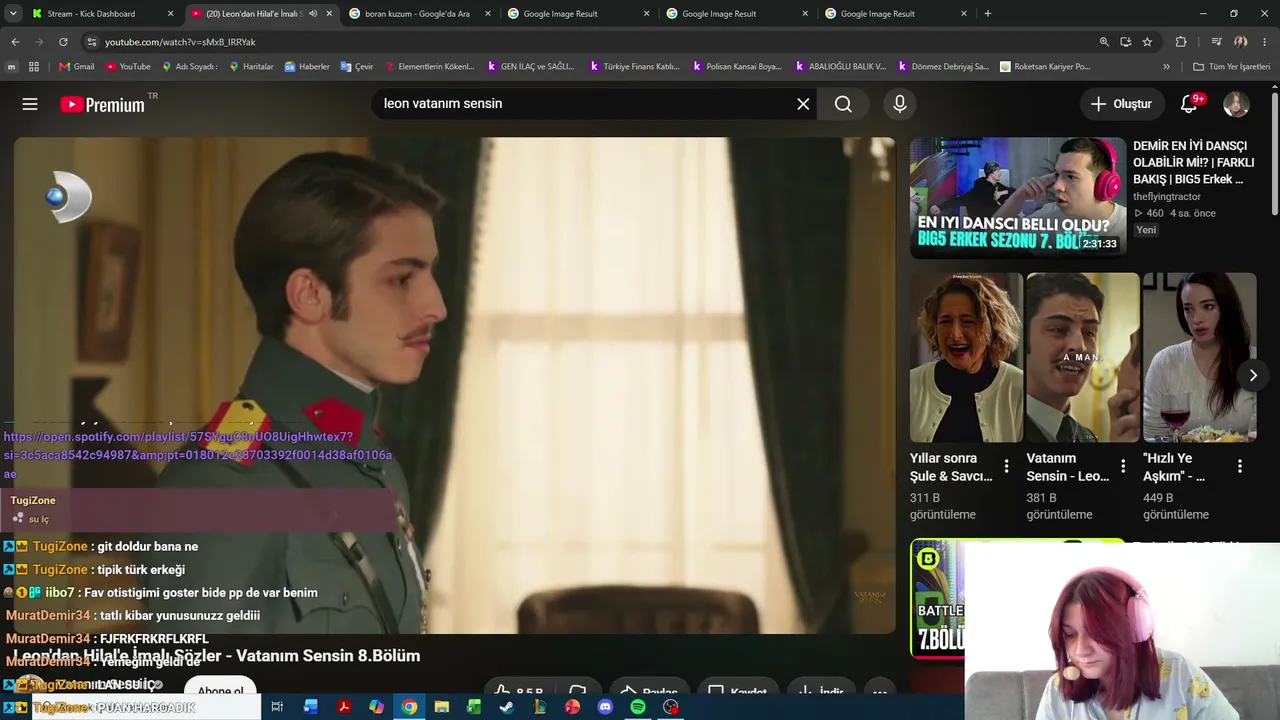
Task: Open the browser zoom magnifier icon
Action: tap(1104, 42)
